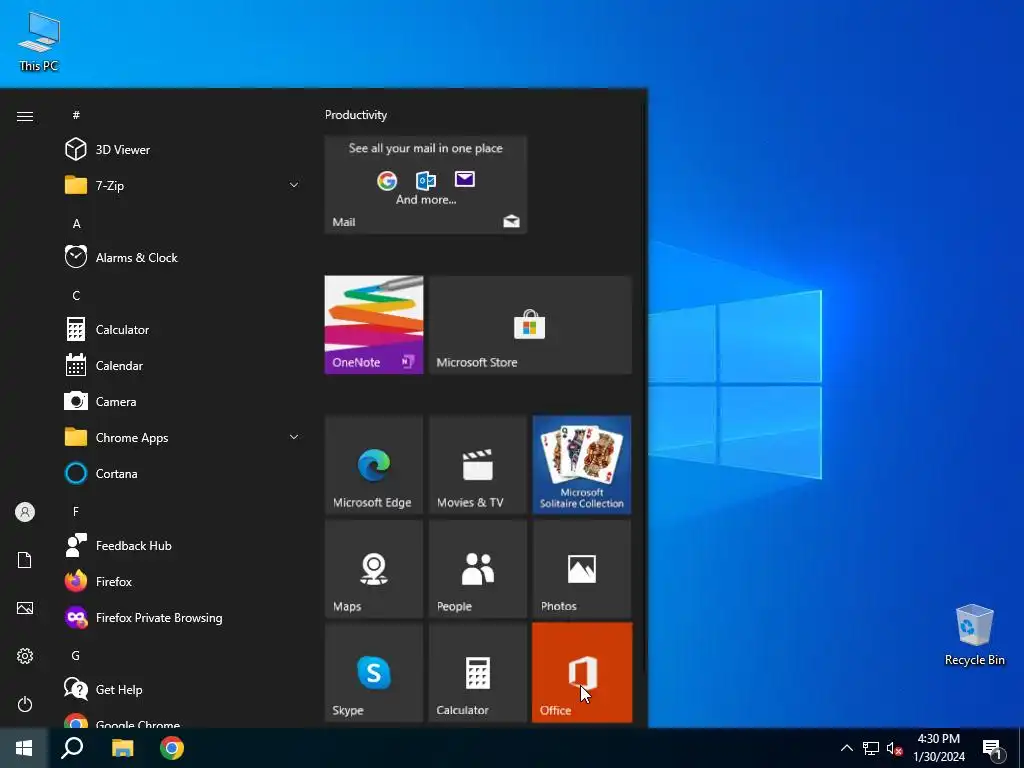Open the clock showing 4:30 PM
This screenshot has height=768, width=1024.
938,748
